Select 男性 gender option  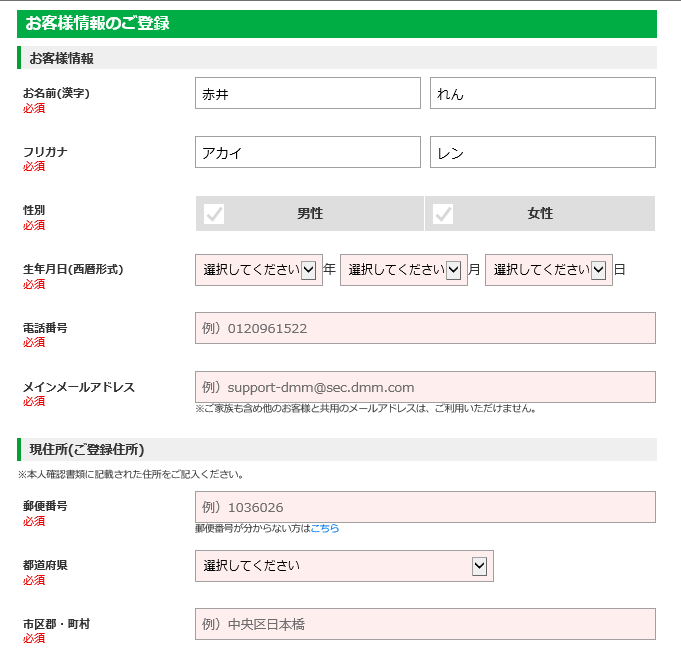pyautogui.click(x=310, y=214)
